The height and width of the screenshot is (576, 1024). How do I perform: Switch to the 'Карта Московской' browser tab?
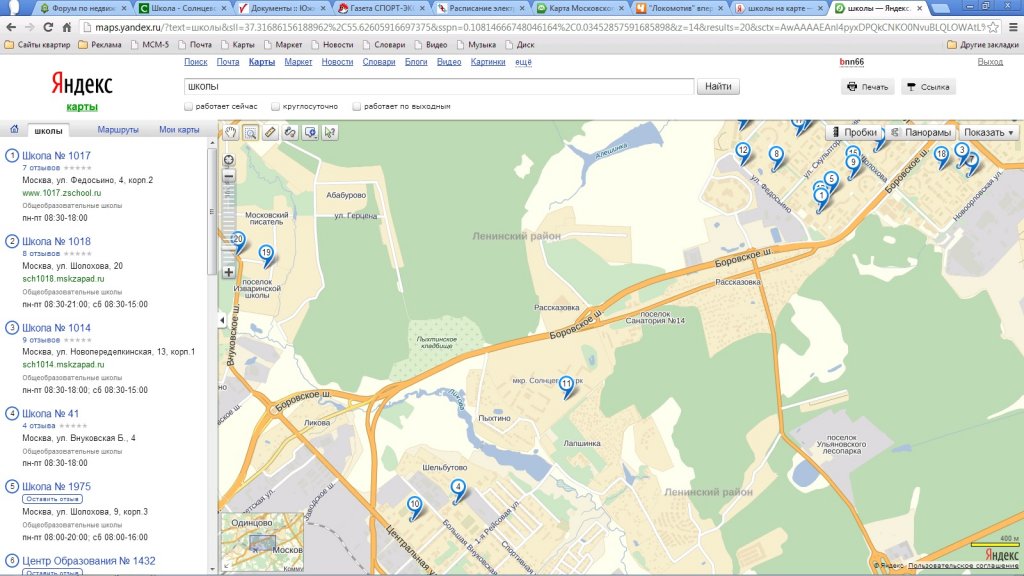click(581, 8)
